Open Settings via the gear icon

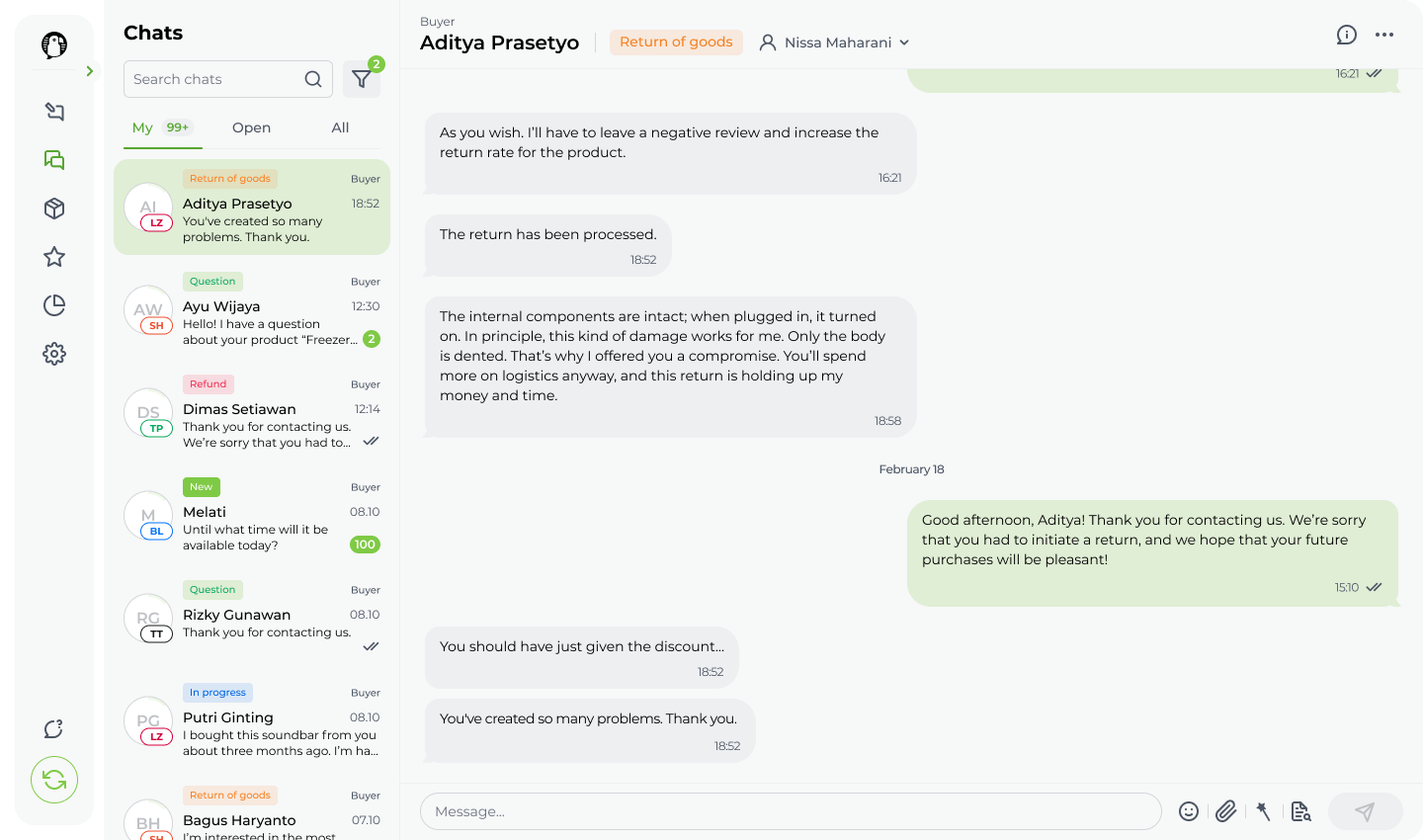point(53,354)
